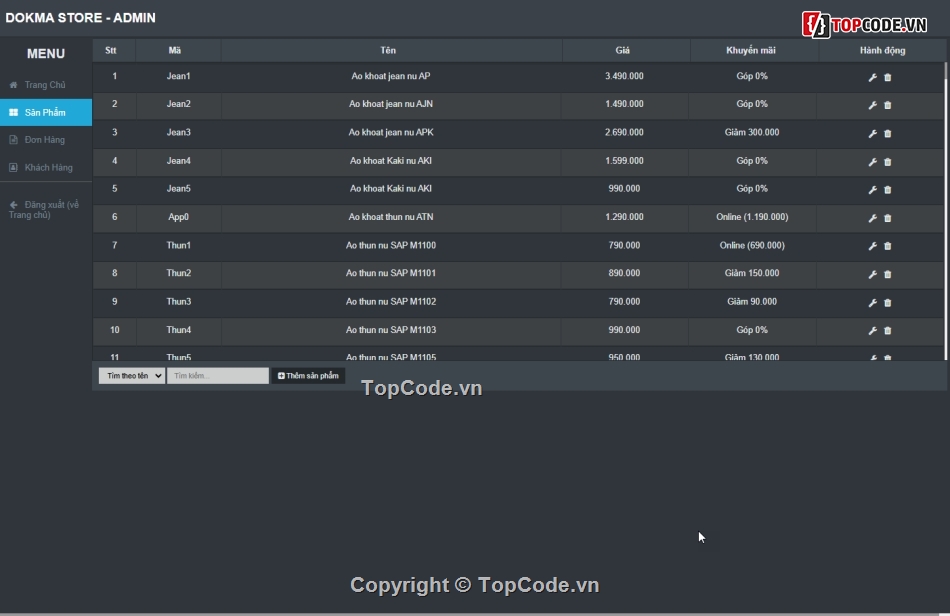Delete product Thun1 via trash icon

[x=888, y=246]
